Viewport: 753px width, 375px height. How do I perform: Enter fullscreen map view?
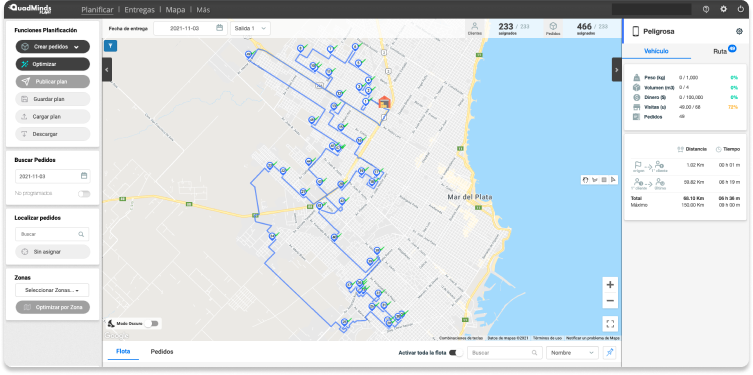pos(610,324)
